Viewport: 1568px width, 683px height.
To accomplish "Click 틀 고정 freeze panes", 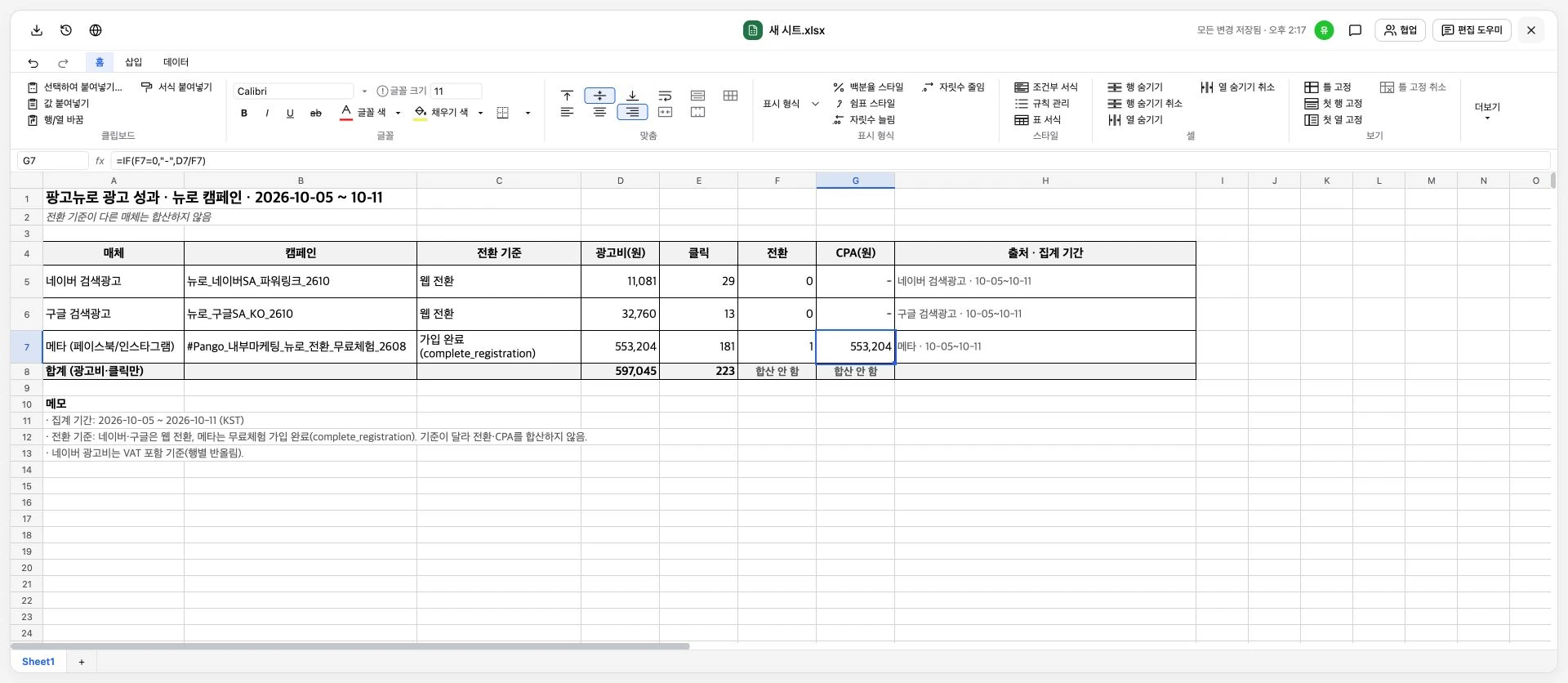I will (x=1328, y=87).
